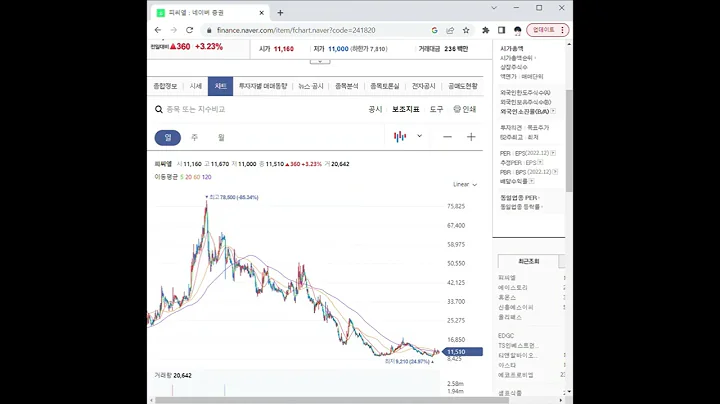Toggle the browser side panel
Image resolution: width=720 pixels, height=404 pixels.
(501, 30)
